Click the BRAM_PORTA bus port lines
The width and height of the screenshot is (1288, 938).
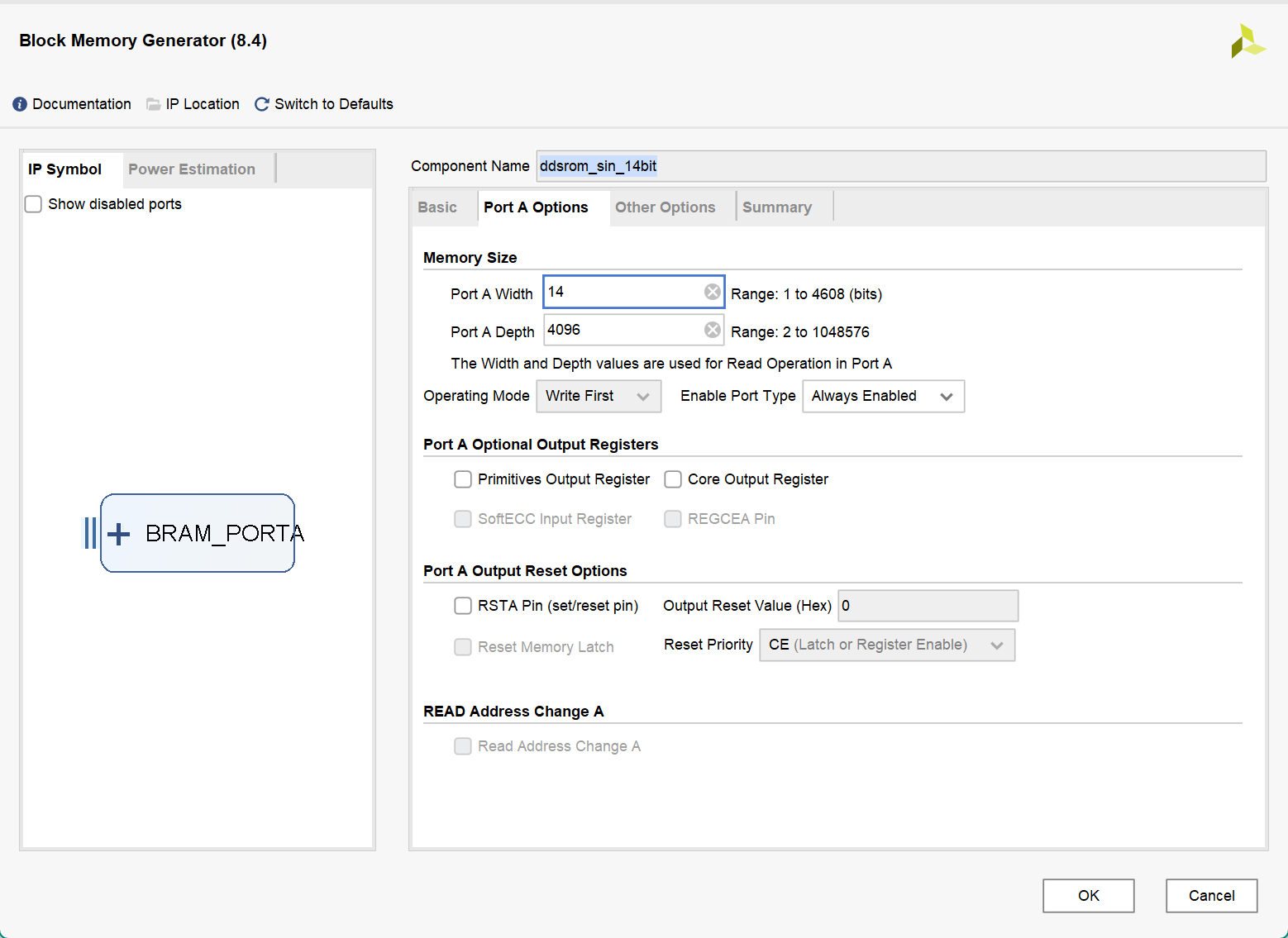[90, 533]
